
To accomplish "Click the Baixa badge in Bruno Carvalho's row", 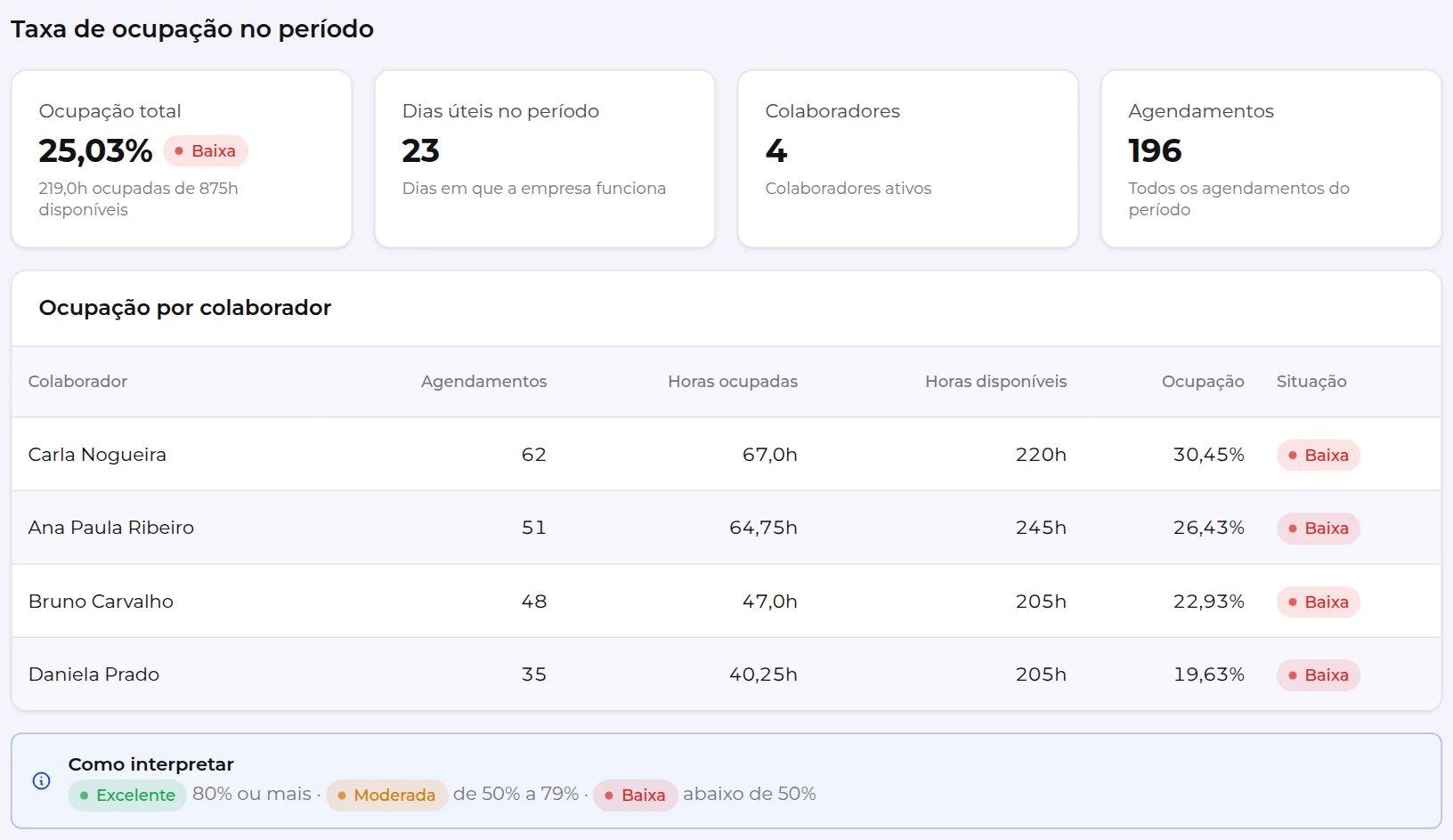I will click(1319, 602).
